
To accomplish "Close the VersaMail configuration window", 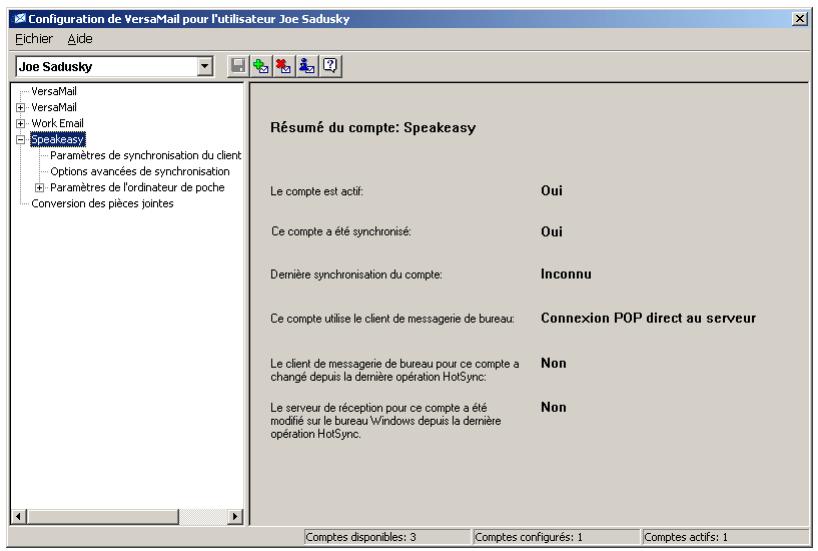I will point(800,19).
